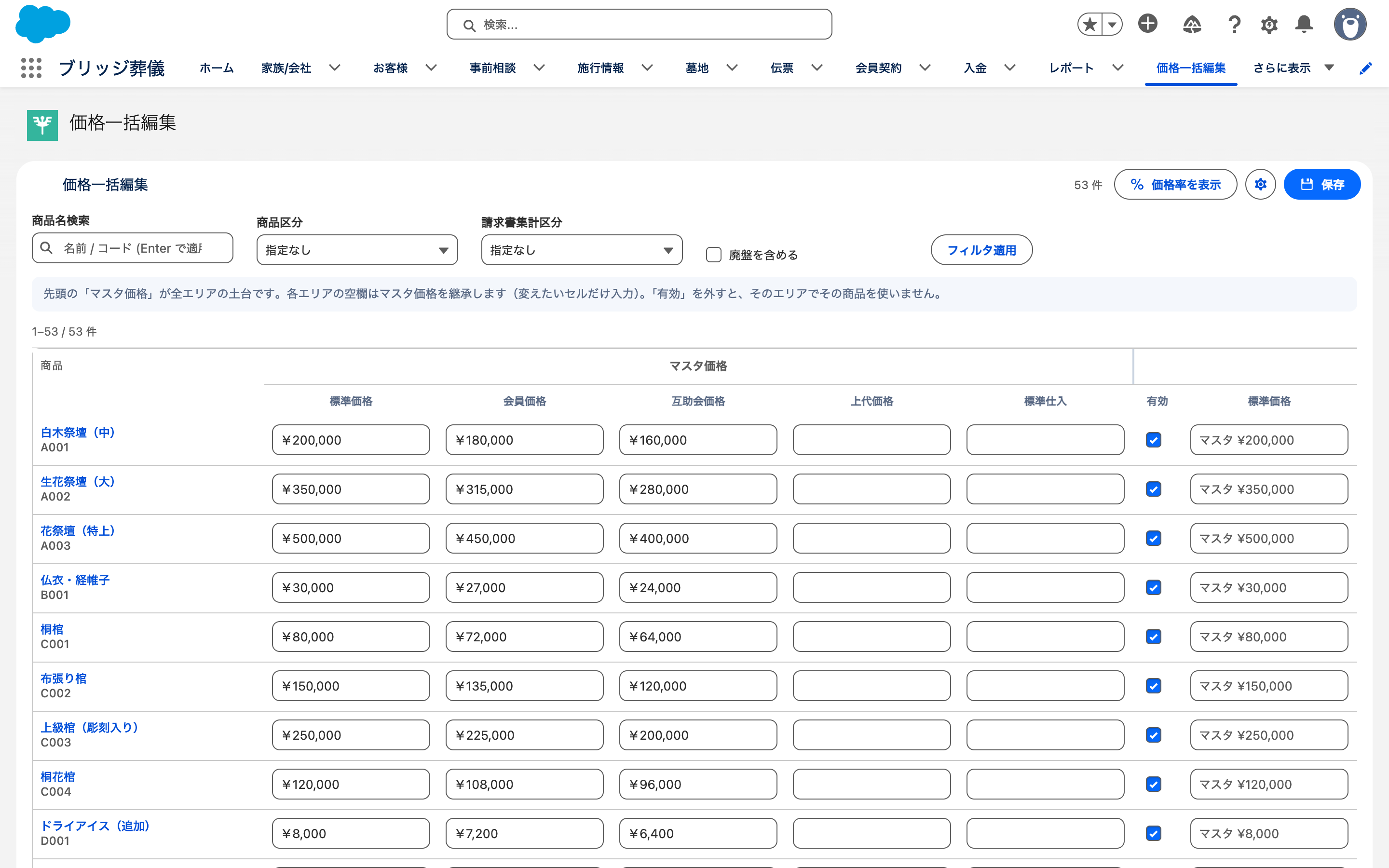Expand the 家族/会社 tab chevron
The image size is (1389, 868).
[x=335, y=68]
